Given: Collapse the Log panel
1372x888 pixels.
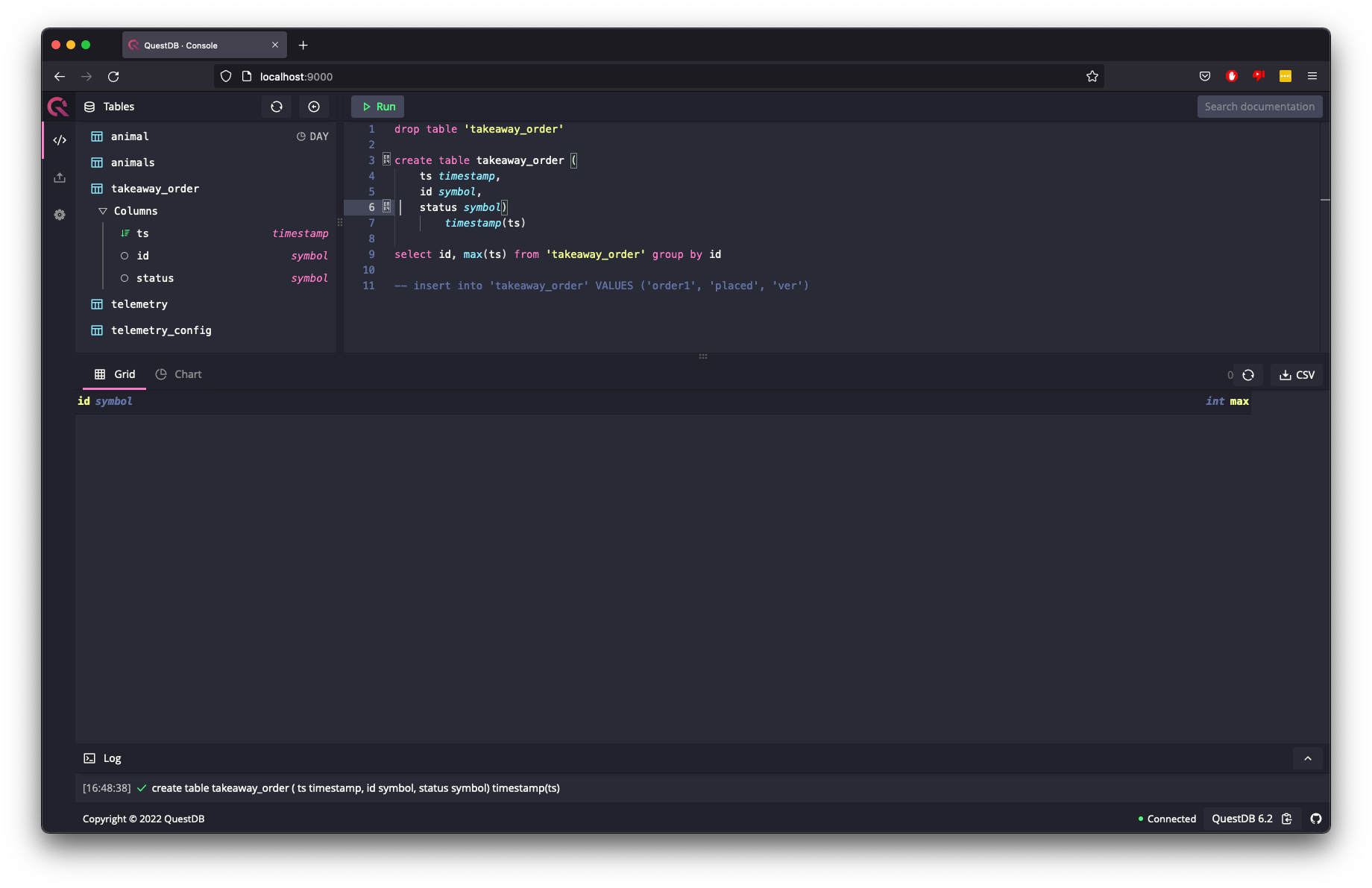Looking at the screenshot, I should 1307,758.
